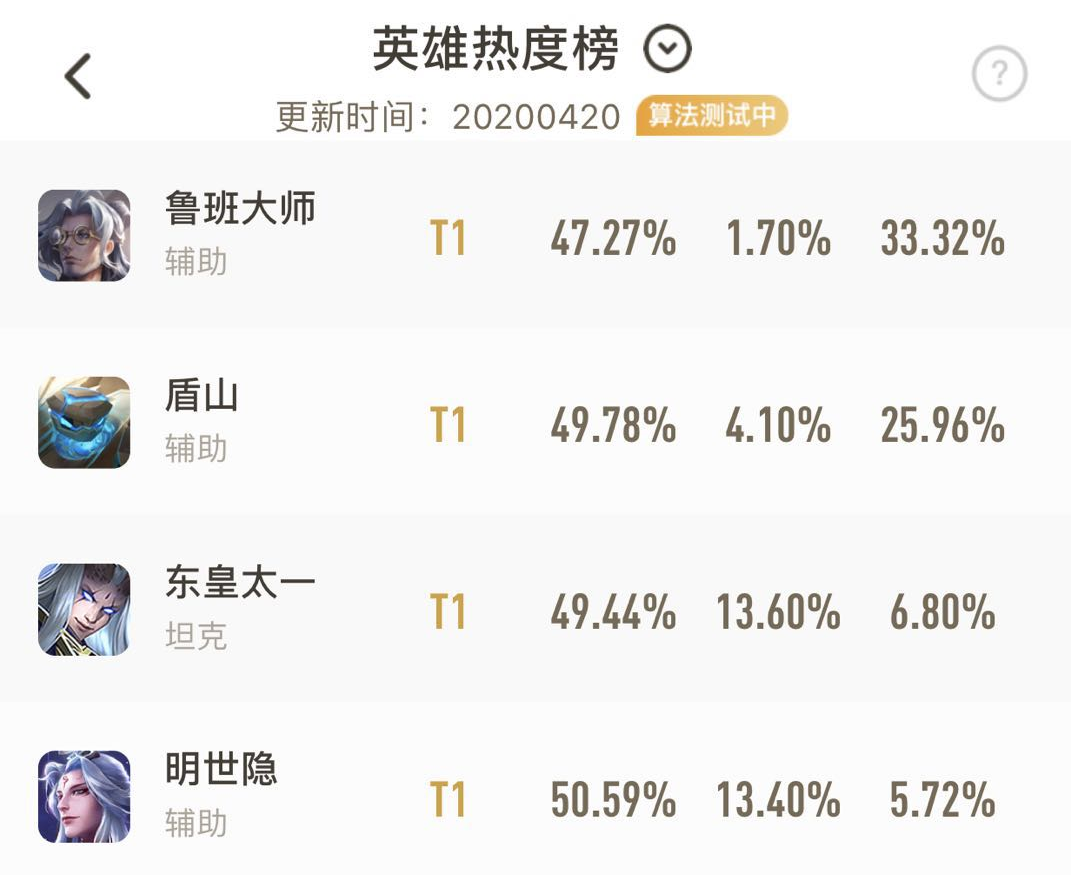Tap the 英雄热度榜 title text
This screenshot has width=1071, height=875.
coord(496,48)
